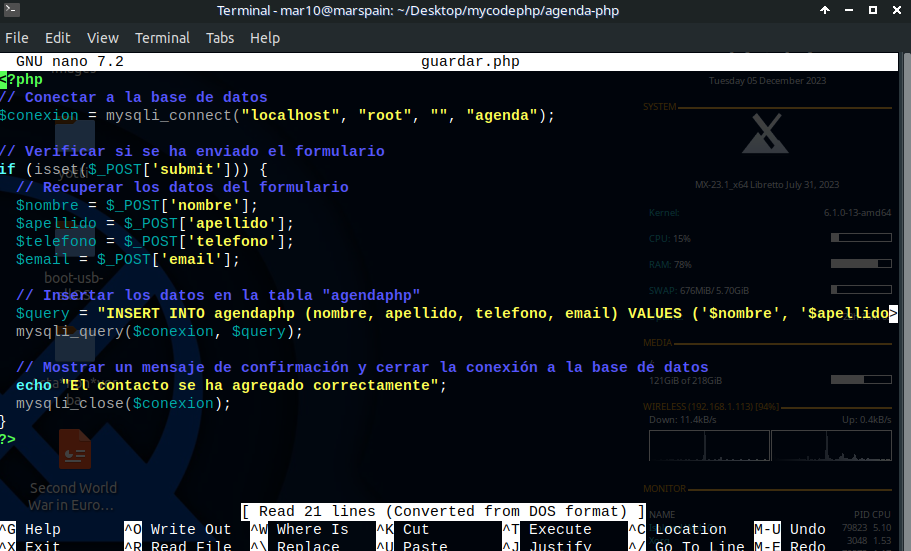Open the Edit menu
The width and height of the screenshot is (911, 551).
58,38
